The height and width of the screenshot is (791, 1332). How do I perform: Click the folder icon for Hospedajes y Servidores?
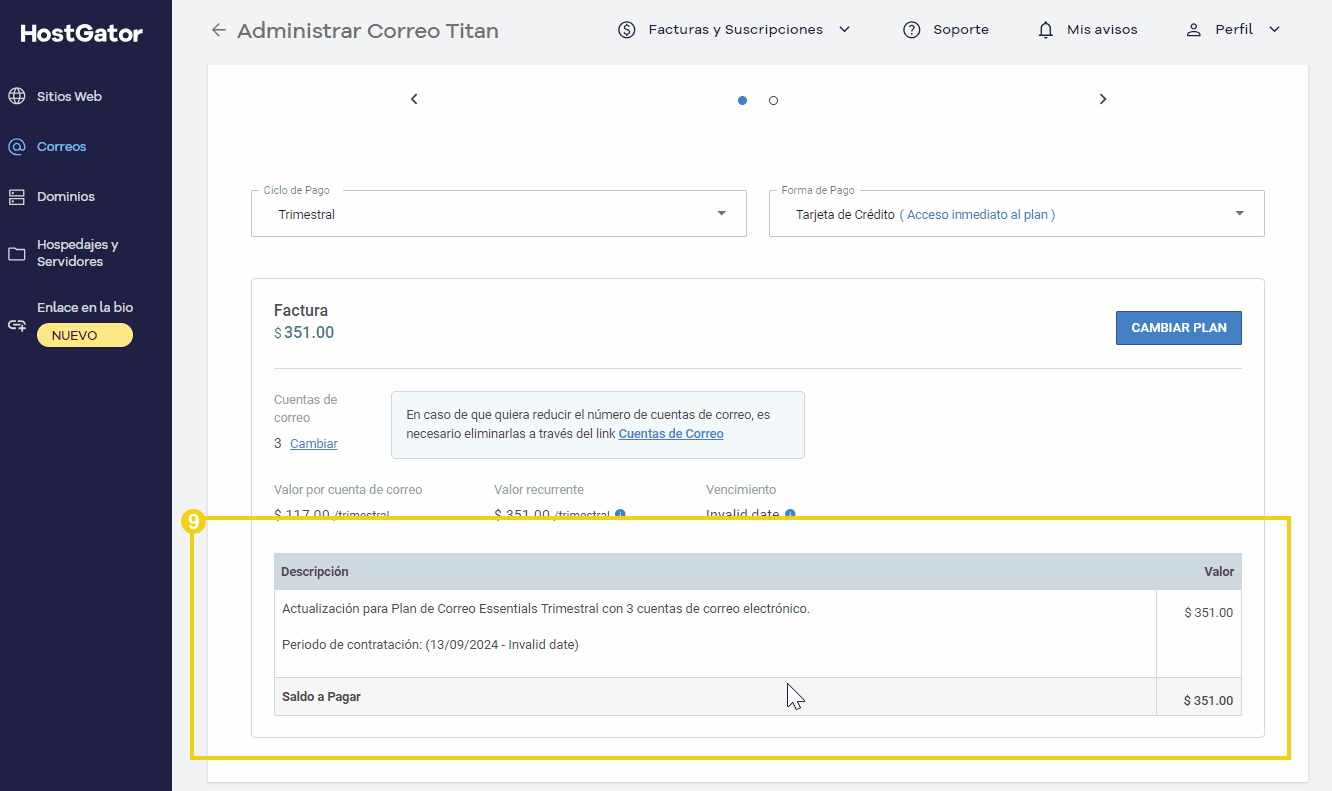[17, 253]
